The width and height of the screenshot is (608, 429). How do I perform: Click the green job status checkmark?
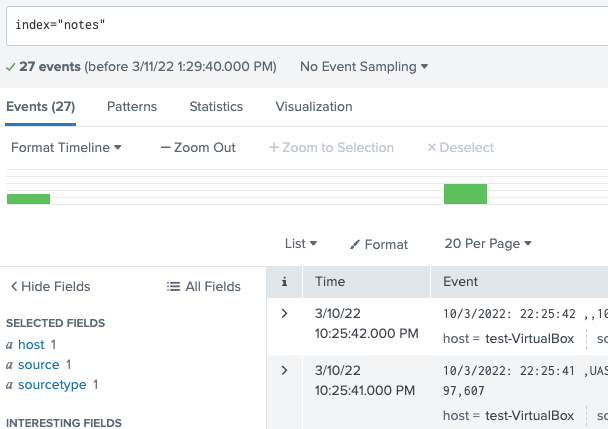(10, 67)
